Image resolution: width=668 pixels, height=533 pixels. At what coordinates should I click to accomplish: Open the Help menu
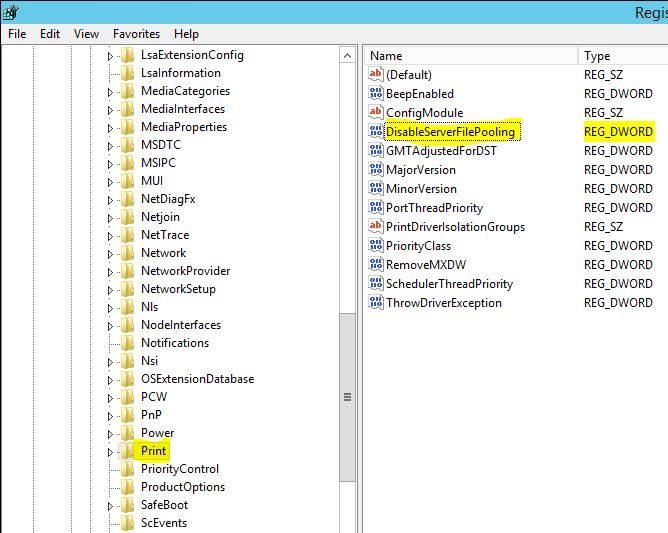[x=186, y=34]
